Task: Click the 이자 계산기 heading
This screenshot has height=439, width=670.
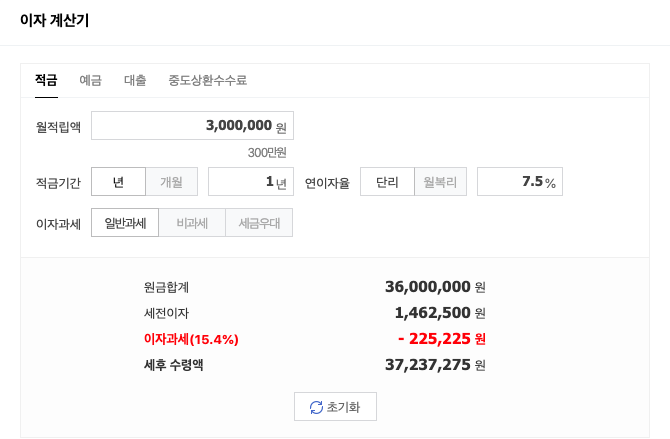Action: pyautogui.click(x=55, y=20)
